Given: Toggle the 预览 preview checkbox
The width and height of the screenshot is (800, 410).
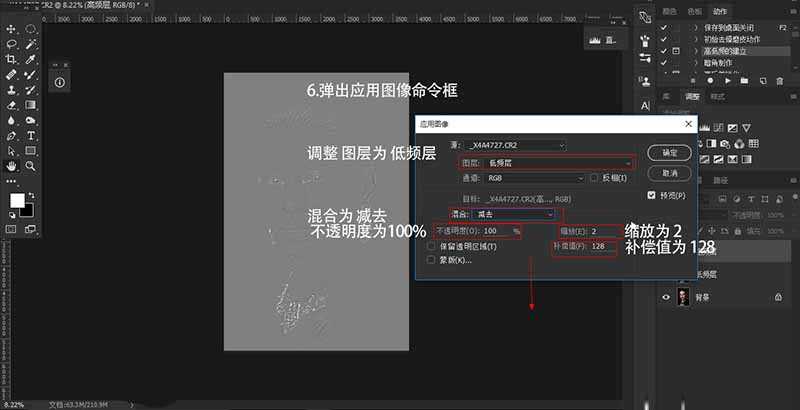Looking at the screenshot, I should coord(653,195).
